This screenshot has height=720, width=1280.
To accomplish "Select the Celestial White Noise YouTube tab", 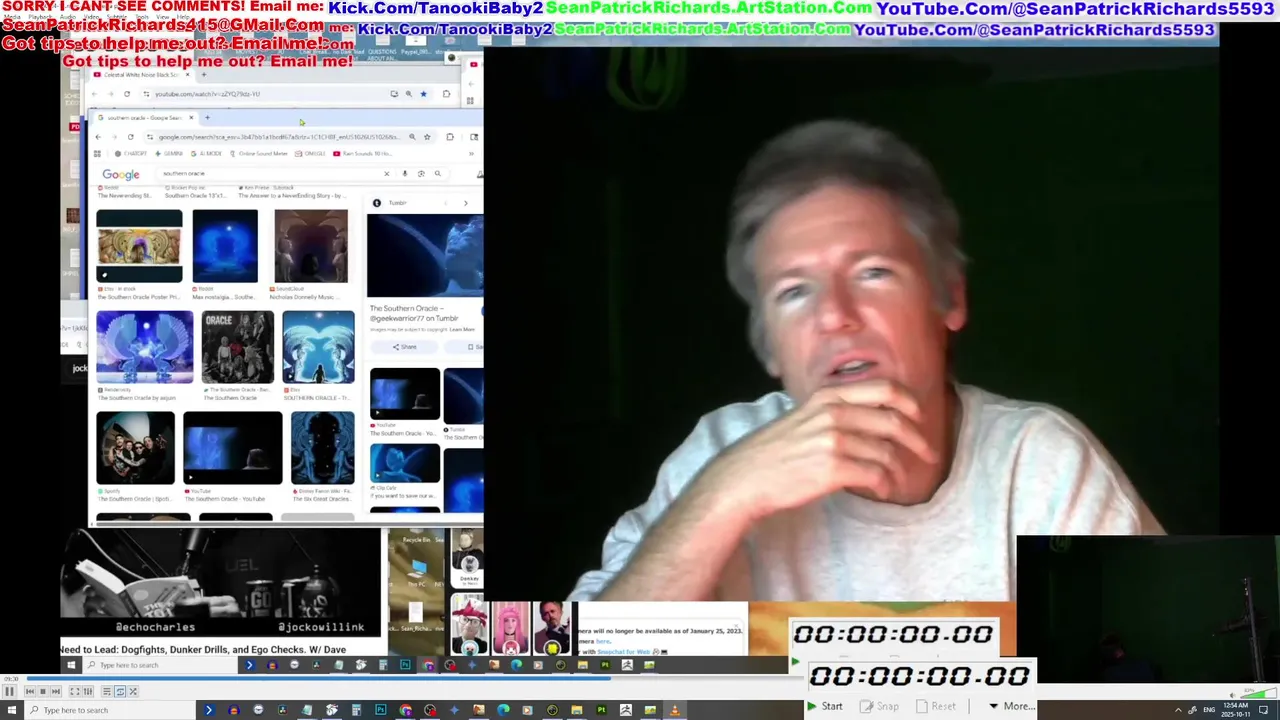I will point(139,75).
